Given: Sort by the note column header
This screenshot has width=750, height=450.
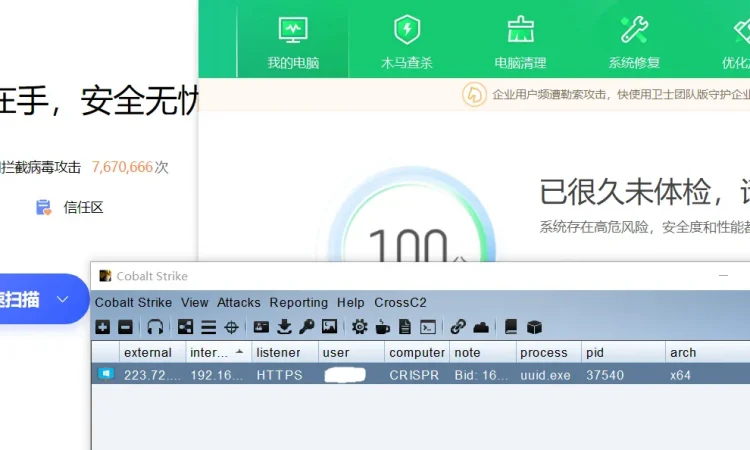Looking at the screenshot, I should click(x=483, y=352).
